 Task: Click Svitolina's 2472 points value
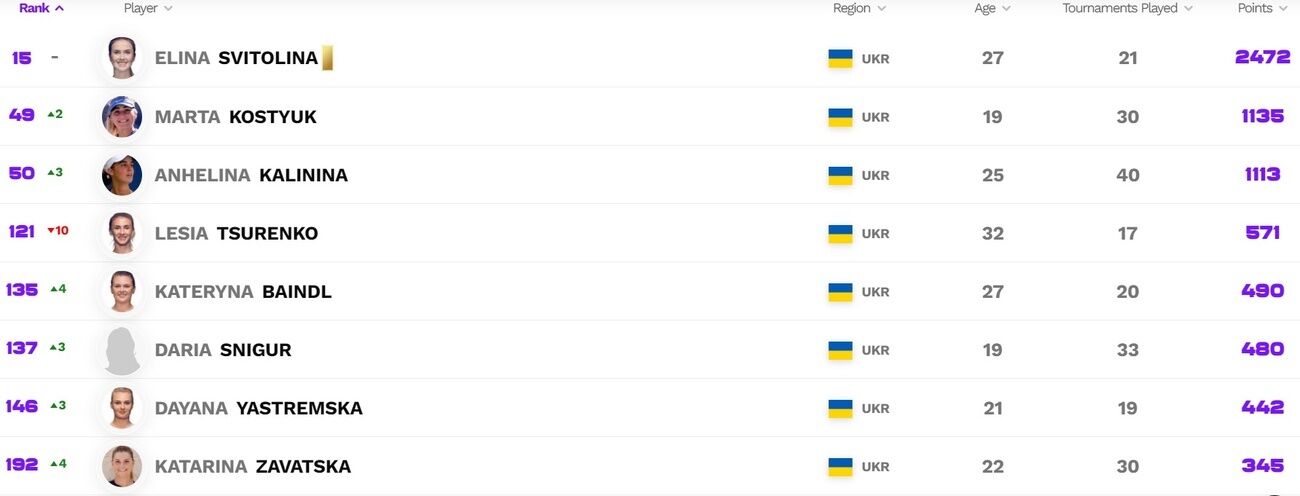click(x=1262, y=57)
